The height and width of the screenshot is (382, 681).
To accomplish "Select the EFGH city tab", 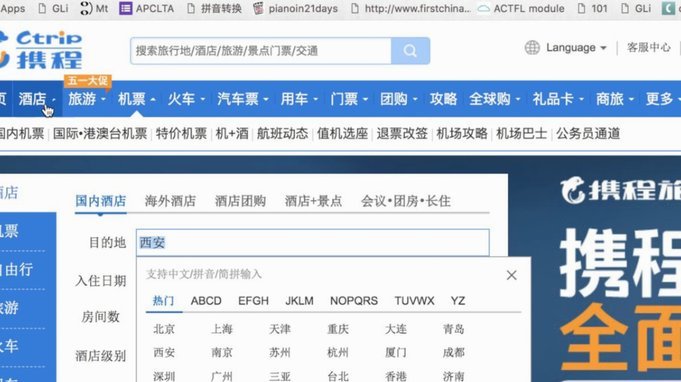I will pyautogui.click(x=253, y=301).
